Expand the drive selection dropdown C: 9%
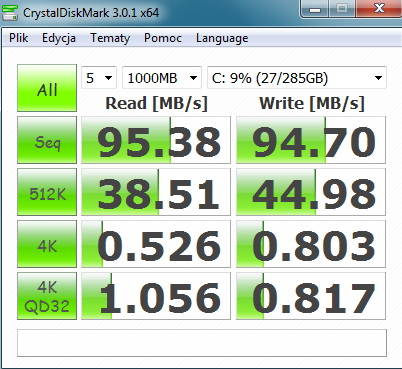Viewport: 402px width, 369px height. 297,78
